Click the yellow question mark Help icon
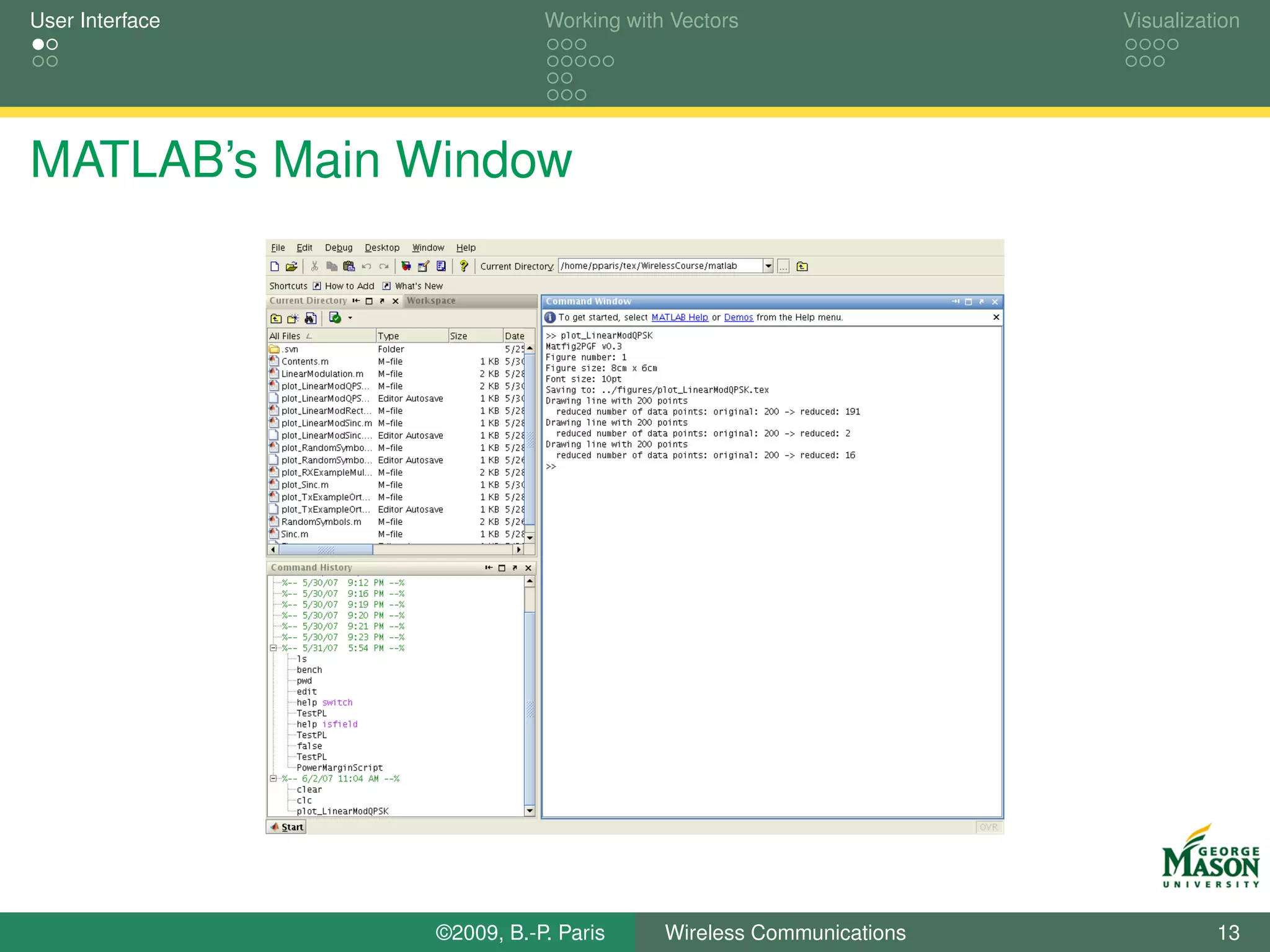The height and width of the screenshot is (952, 1270). point(463,267)
